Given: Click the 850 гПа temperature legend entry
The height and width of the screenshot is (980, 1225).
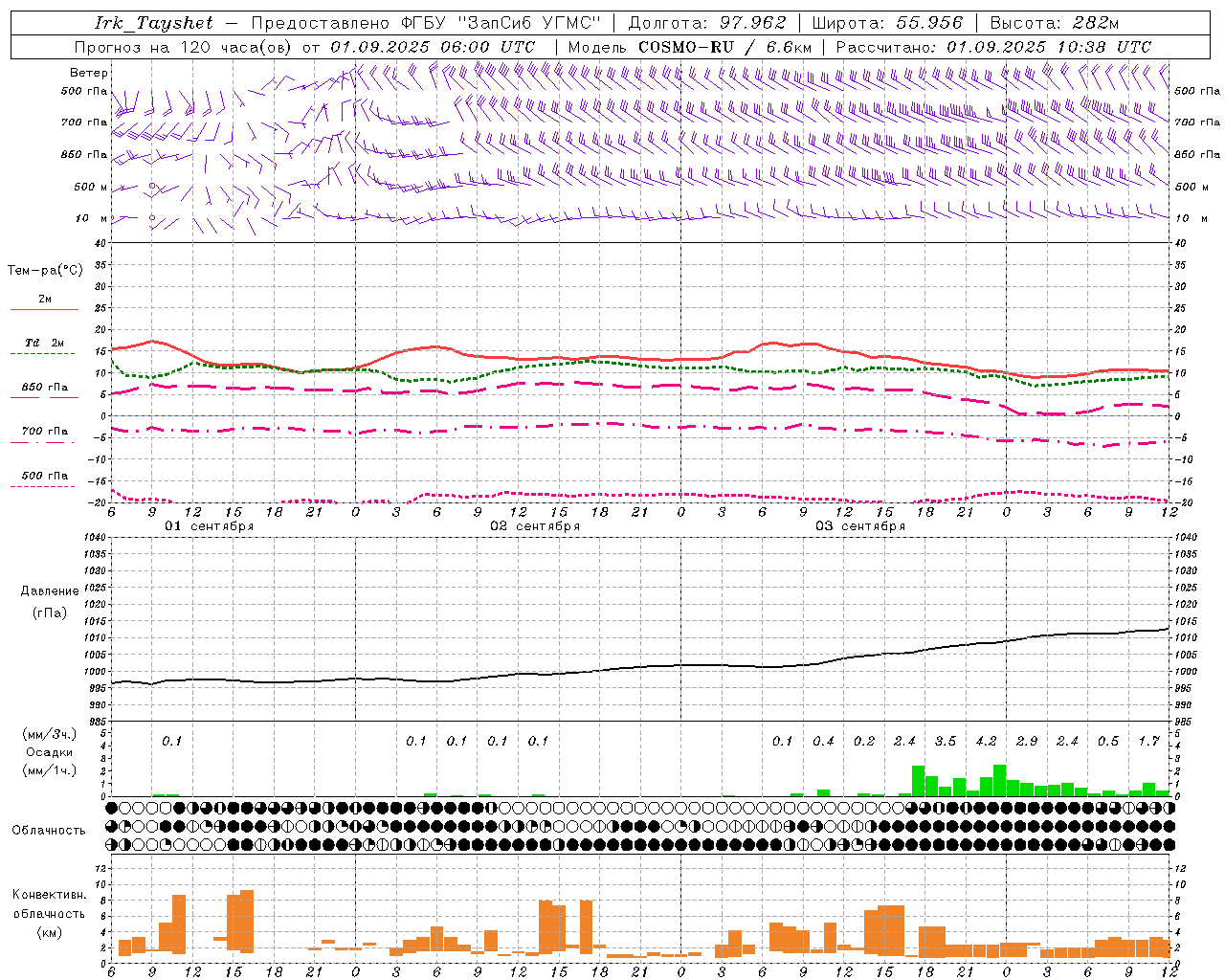Looking at the screenshot, I should pos(45,388).
